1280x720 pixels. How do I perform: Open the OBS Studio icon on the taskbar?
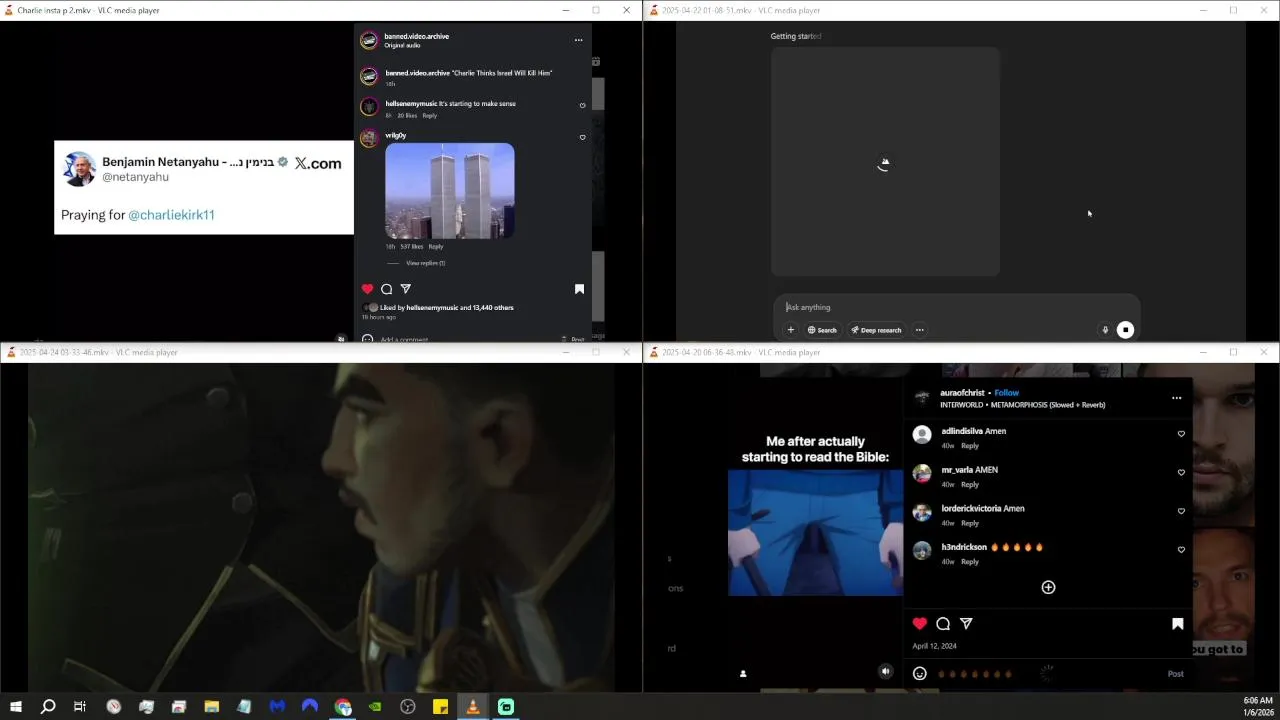point(408,707)
